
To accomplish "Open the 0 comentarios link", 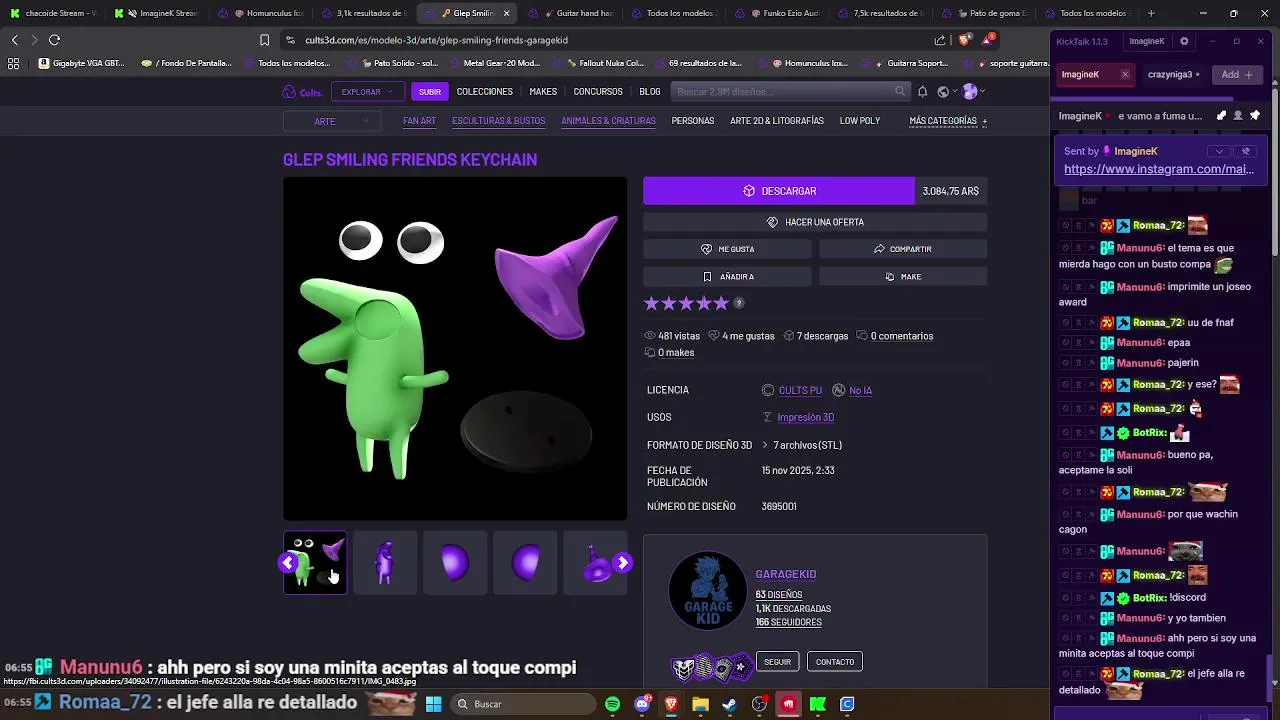I will [902, 336].
